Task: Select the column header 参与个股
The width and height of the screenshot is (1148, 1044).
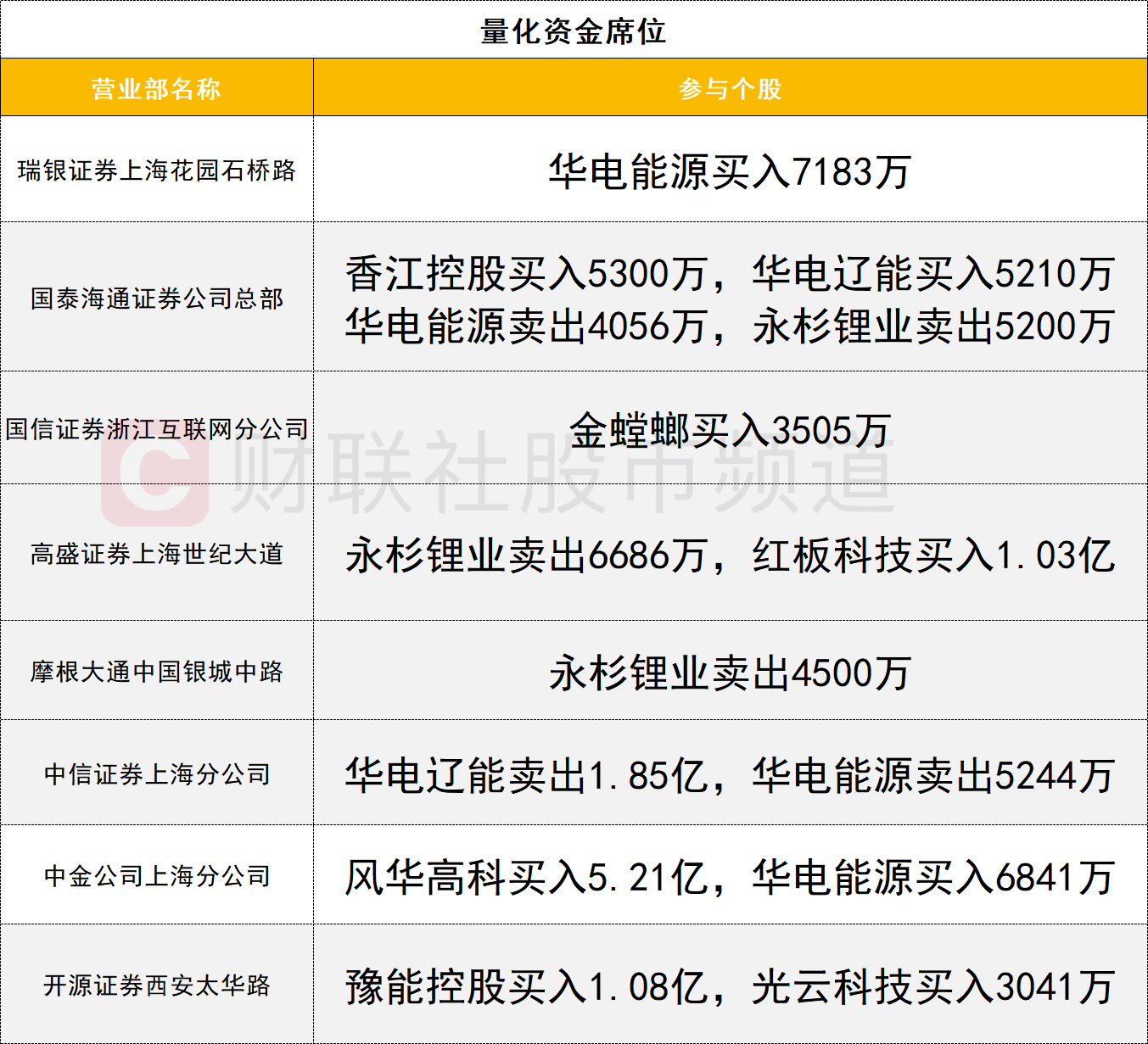Action: (x=730, y=88)
